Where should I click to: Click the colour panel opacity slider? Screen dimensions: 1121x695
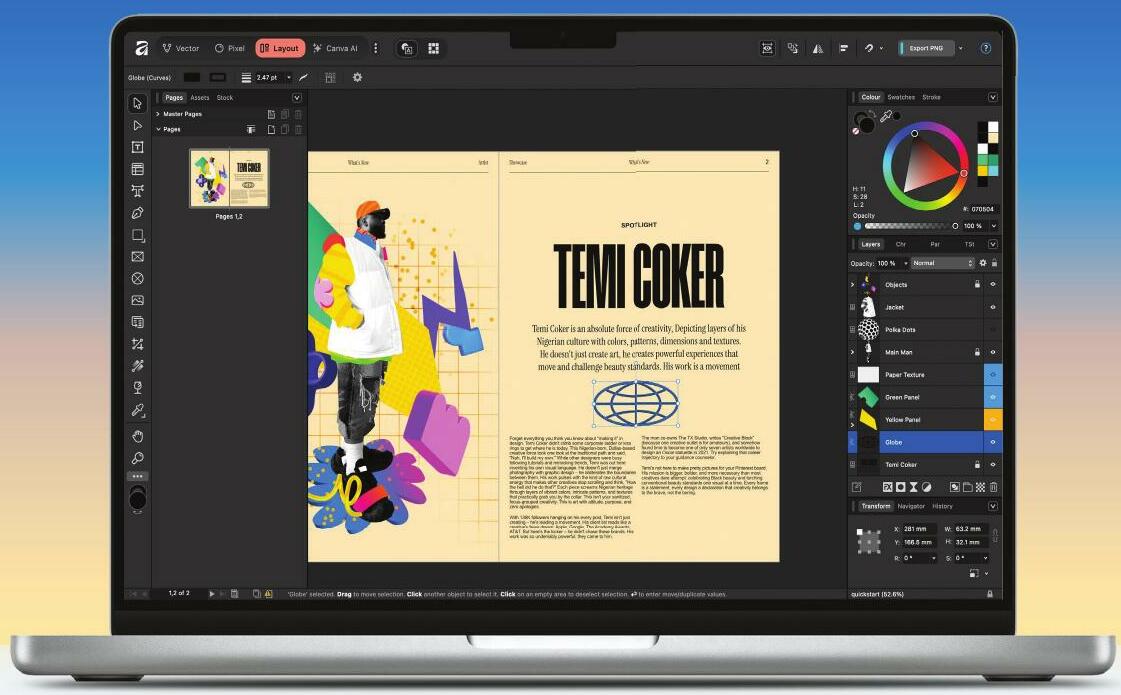pos(911,226)
